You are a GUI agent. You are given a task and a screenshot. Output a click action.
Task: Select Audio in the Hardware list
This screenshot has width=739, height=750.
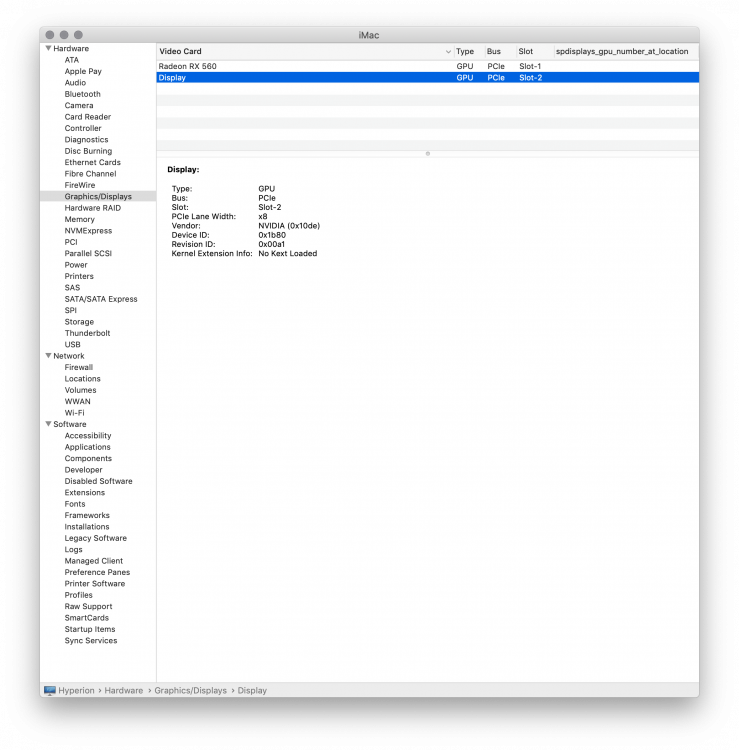click(x=75, y=83)
